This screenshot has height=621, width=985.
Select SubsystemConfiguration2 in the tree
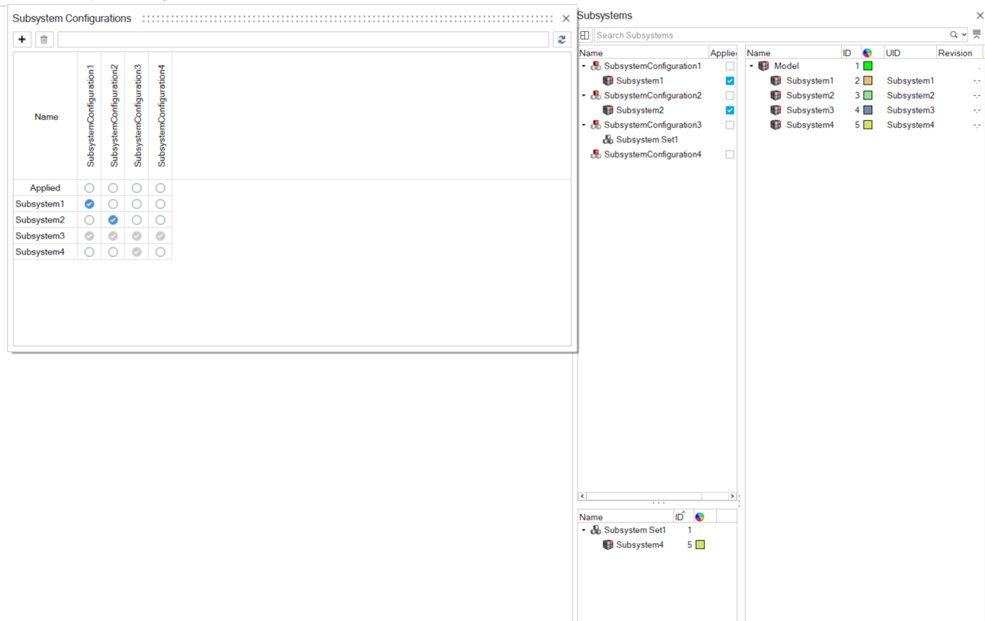pyautogui.click(x=652, y=95)
